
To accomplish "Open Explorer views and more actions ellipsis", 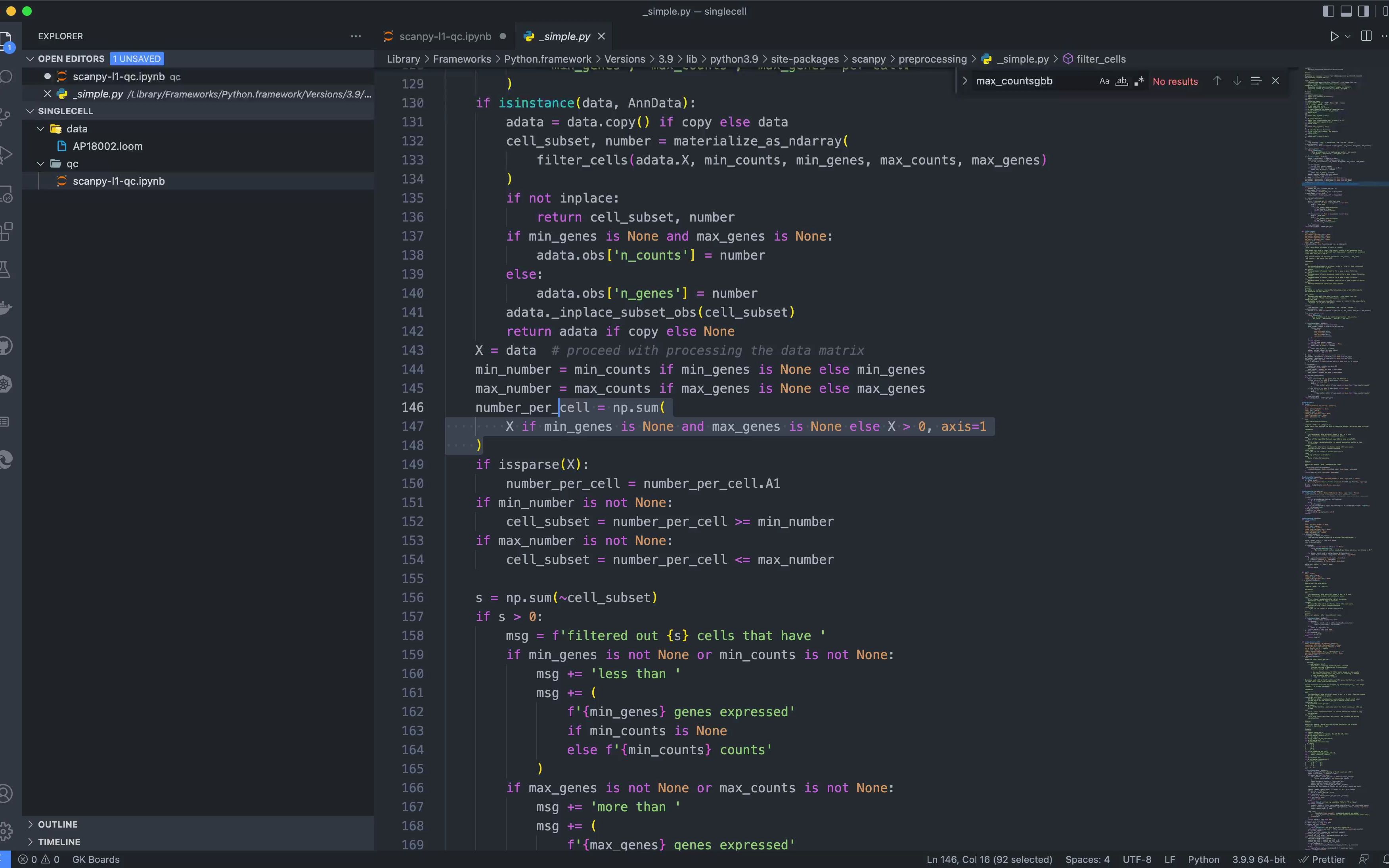I will point(356,36).
